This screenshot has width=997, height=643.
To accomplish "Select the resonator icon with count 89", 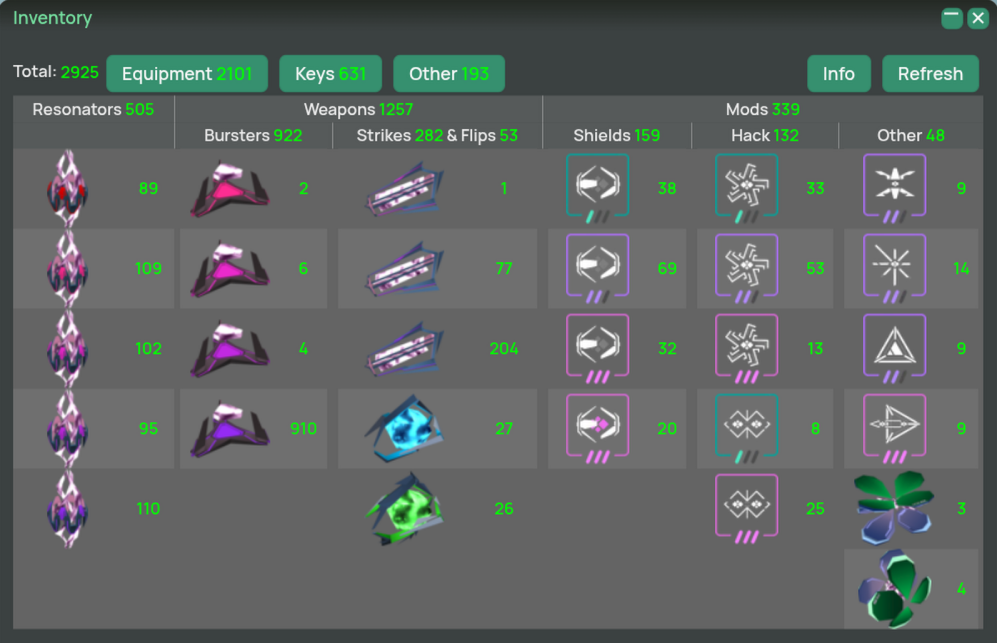I will 67,188.
